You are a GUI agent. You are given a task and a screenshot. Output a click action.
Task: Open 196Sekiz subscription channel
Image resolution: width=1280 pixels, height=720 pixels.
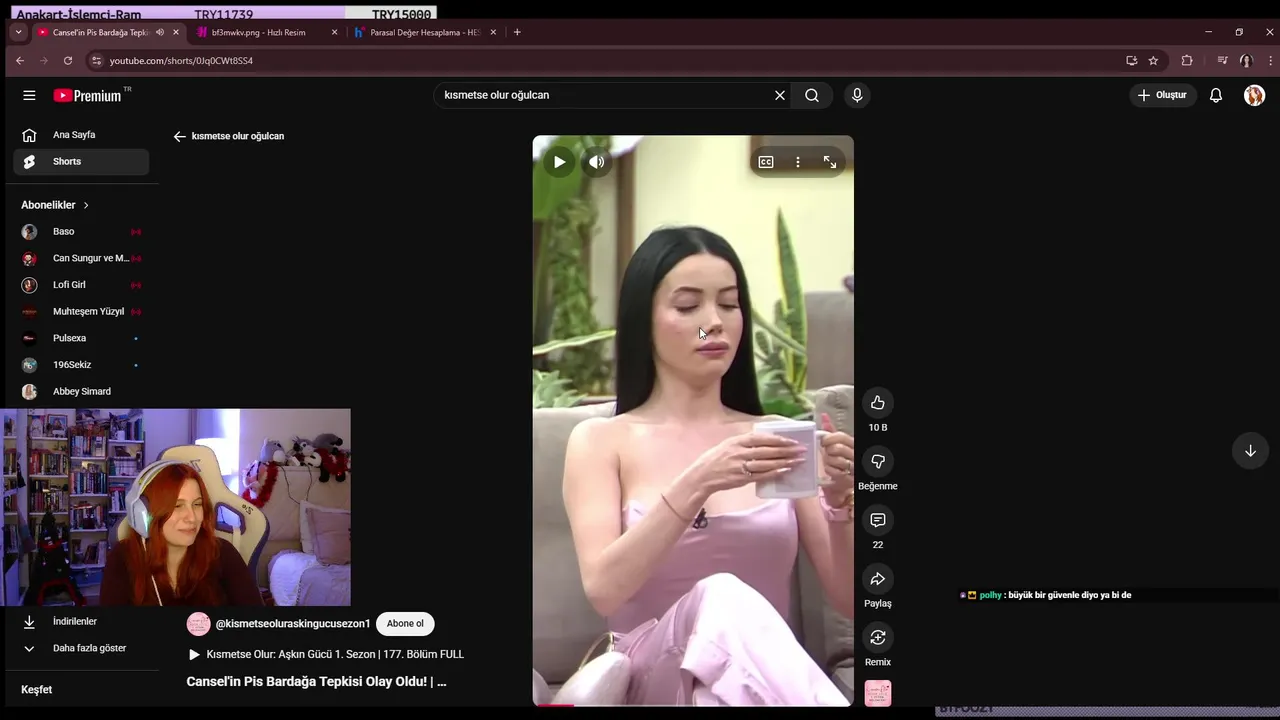point(81,365)
